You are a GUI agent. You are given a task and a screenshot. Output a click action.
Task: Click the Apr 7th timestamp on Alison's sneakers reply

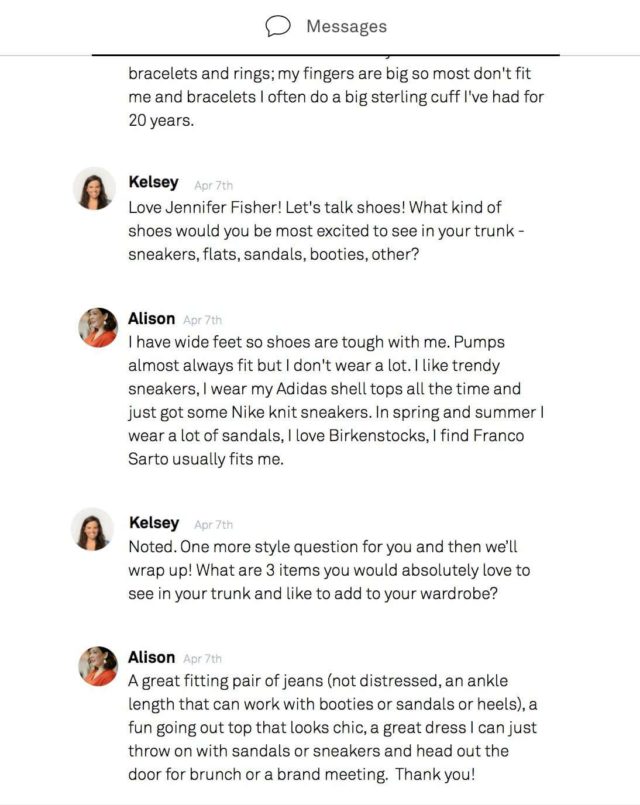[203, 321]
